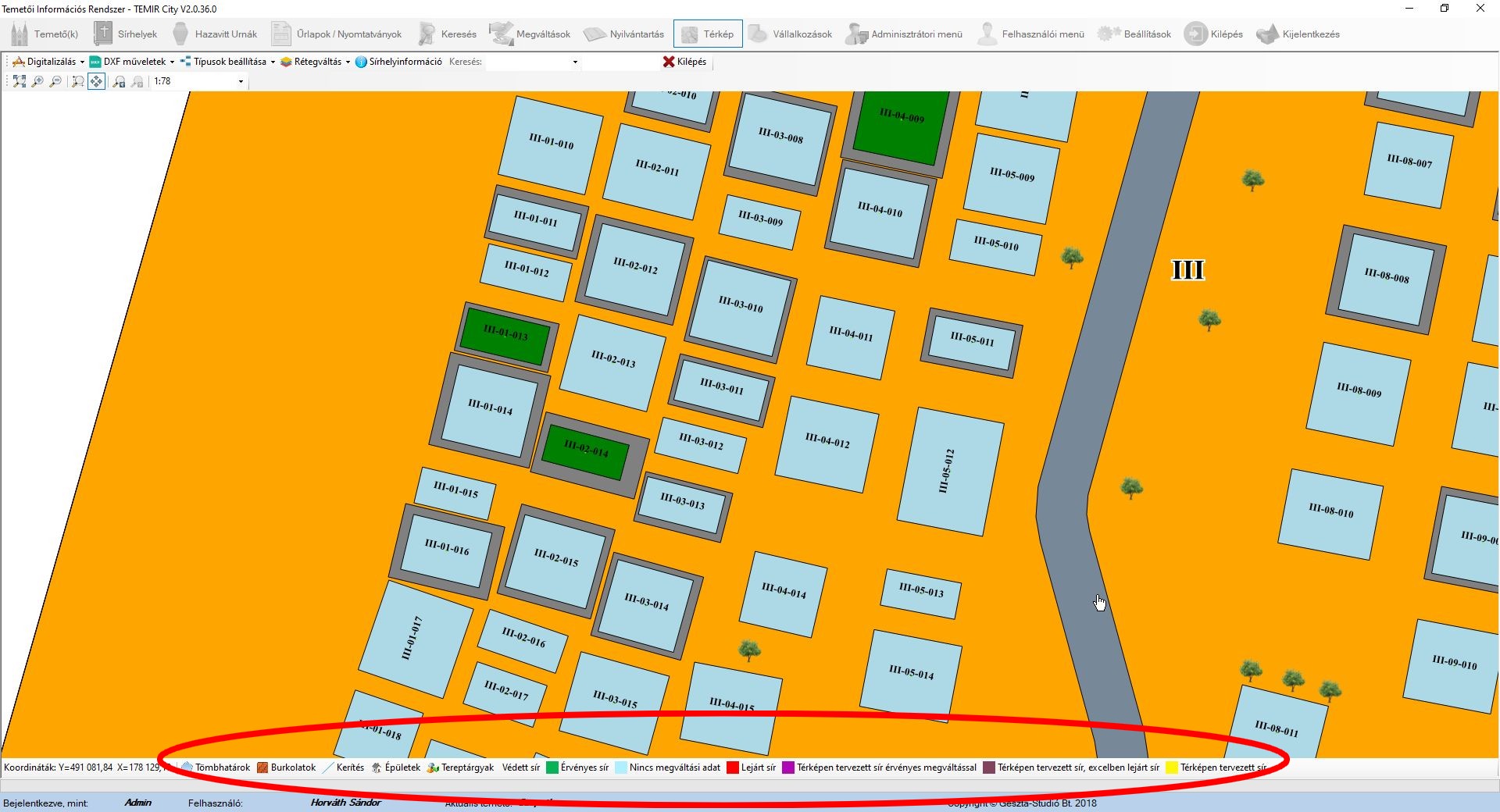Open the Rétegváltás layer dropdown
The width and height of the screenshot is (1500, 812).
(x=316, y=62)
